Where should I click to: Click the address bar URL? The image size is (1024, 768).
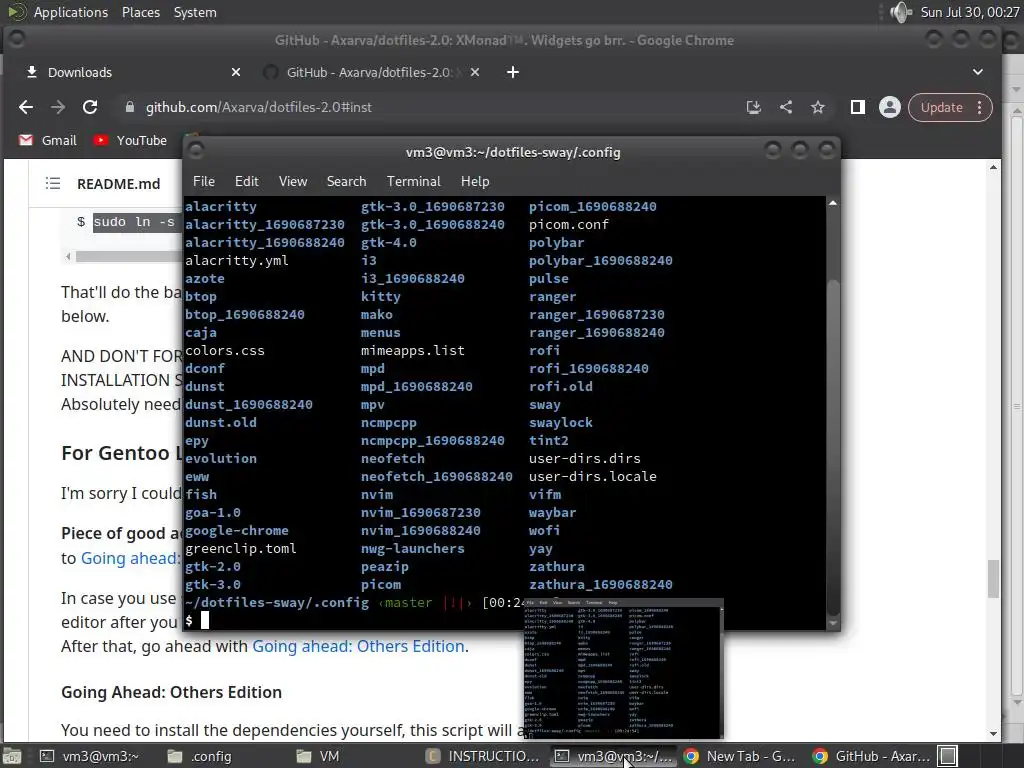[x=259, y=107]
